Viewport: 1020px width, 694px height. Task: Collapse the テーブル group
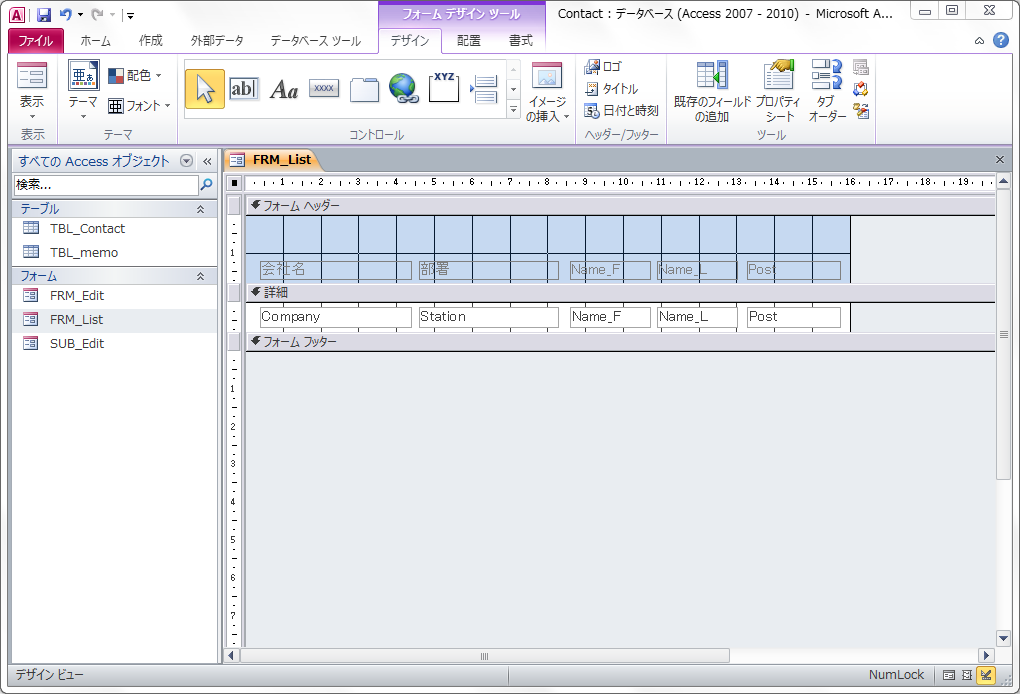(200, 209)
